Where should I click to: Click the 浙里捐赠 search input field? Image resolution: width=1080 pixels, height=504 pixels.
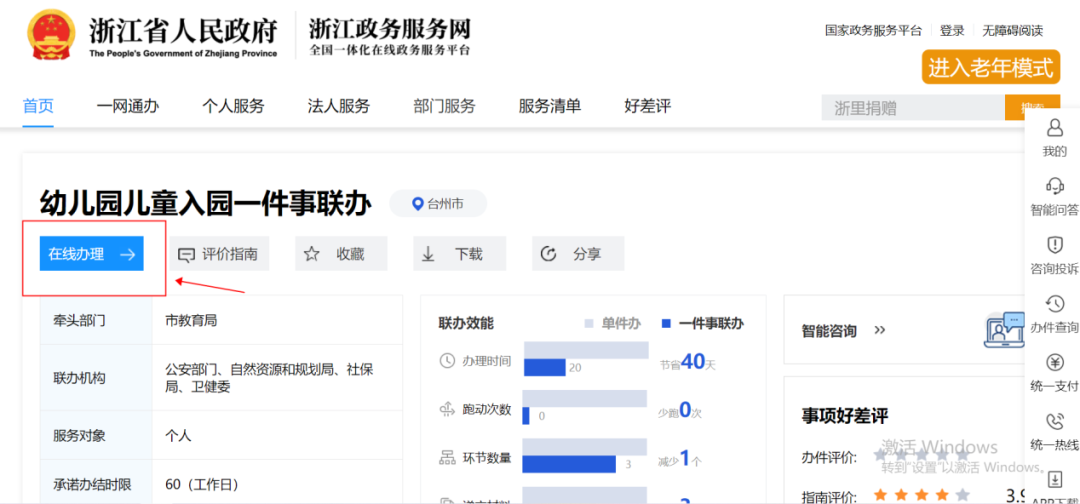(912, 108)
